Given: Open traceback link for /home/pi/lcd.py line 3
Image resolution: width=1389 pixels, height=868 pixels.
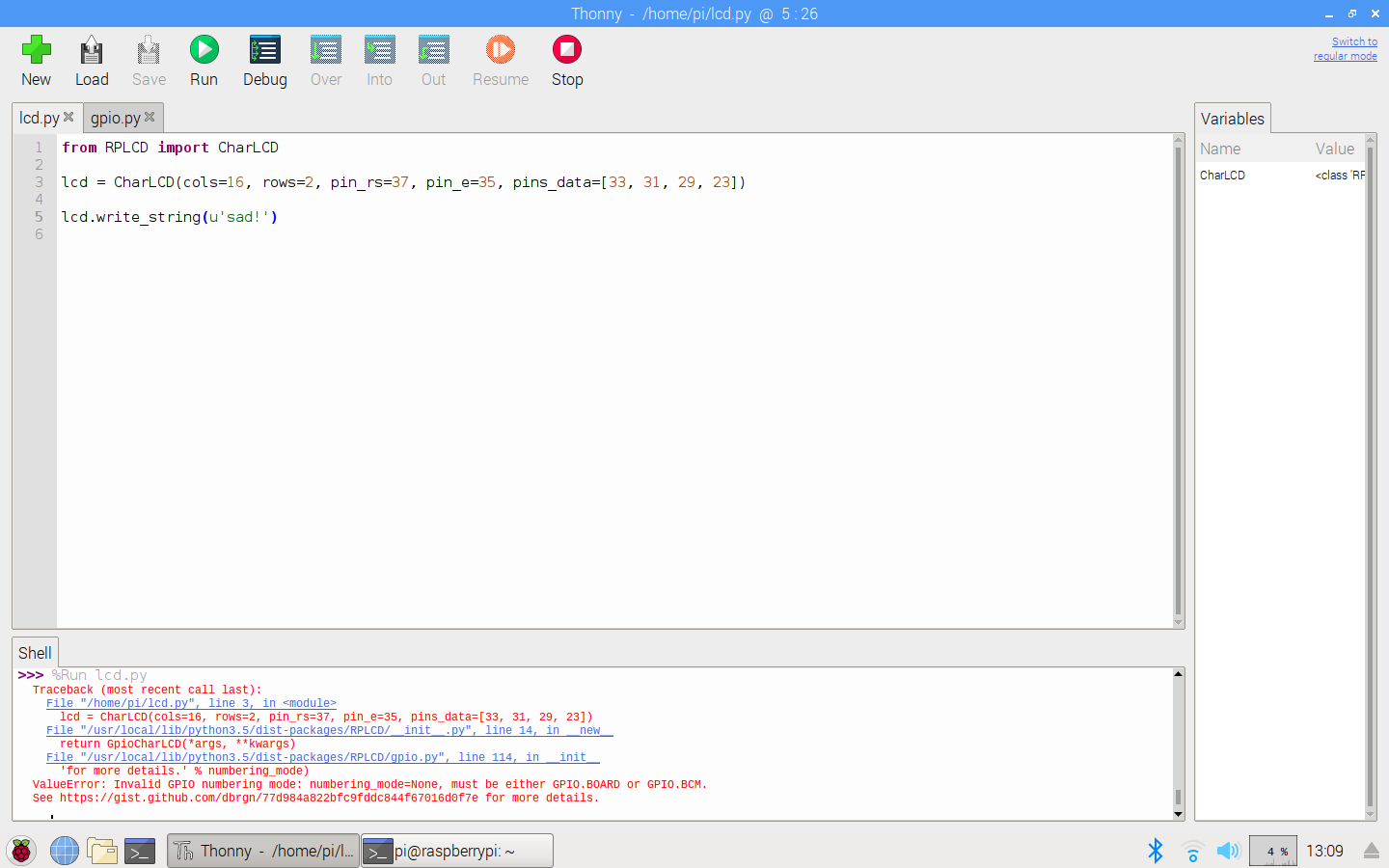Looking at the screenshot, I should click(191, 703).
